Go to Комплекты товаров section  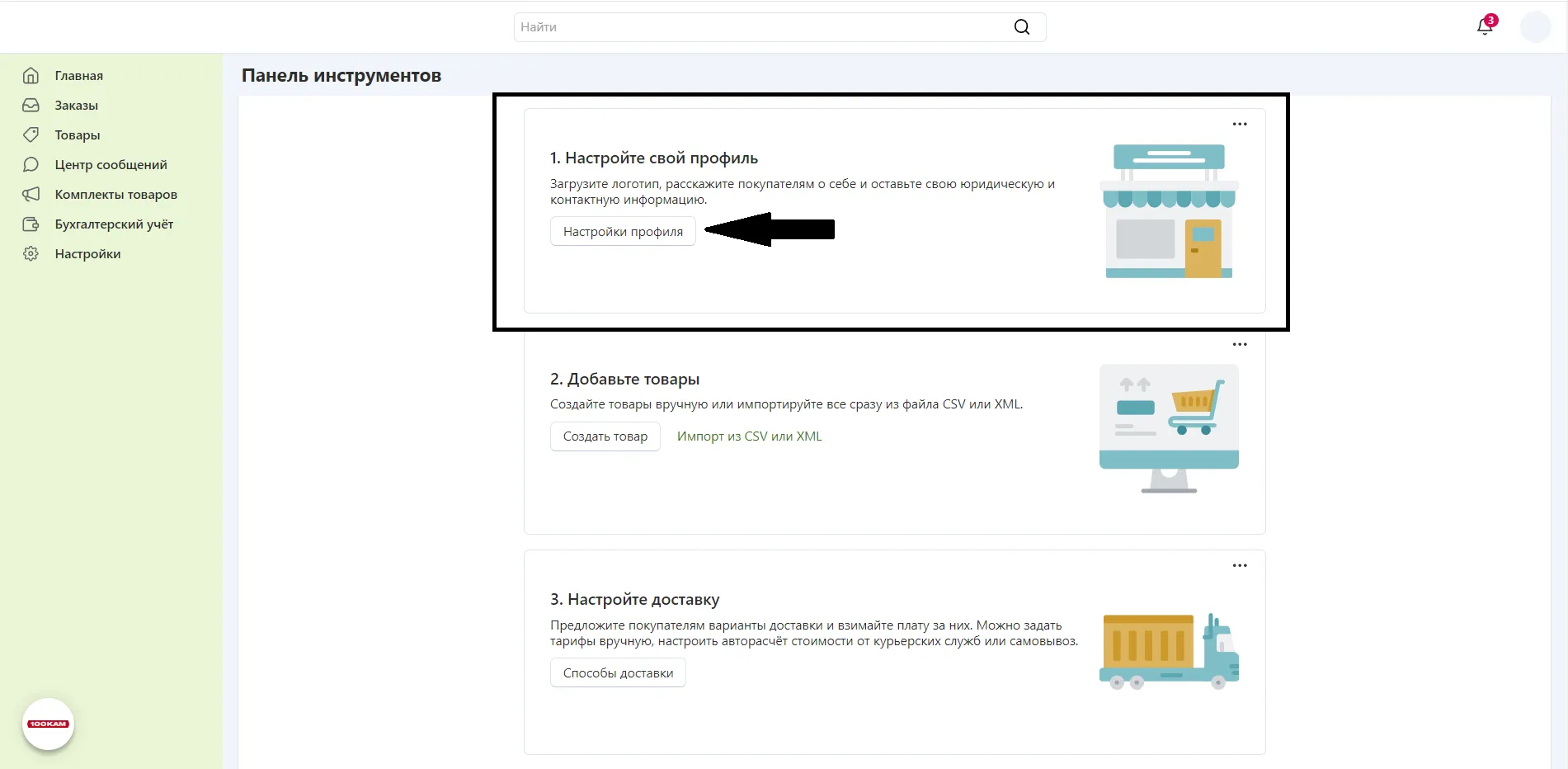coord(115,195)
